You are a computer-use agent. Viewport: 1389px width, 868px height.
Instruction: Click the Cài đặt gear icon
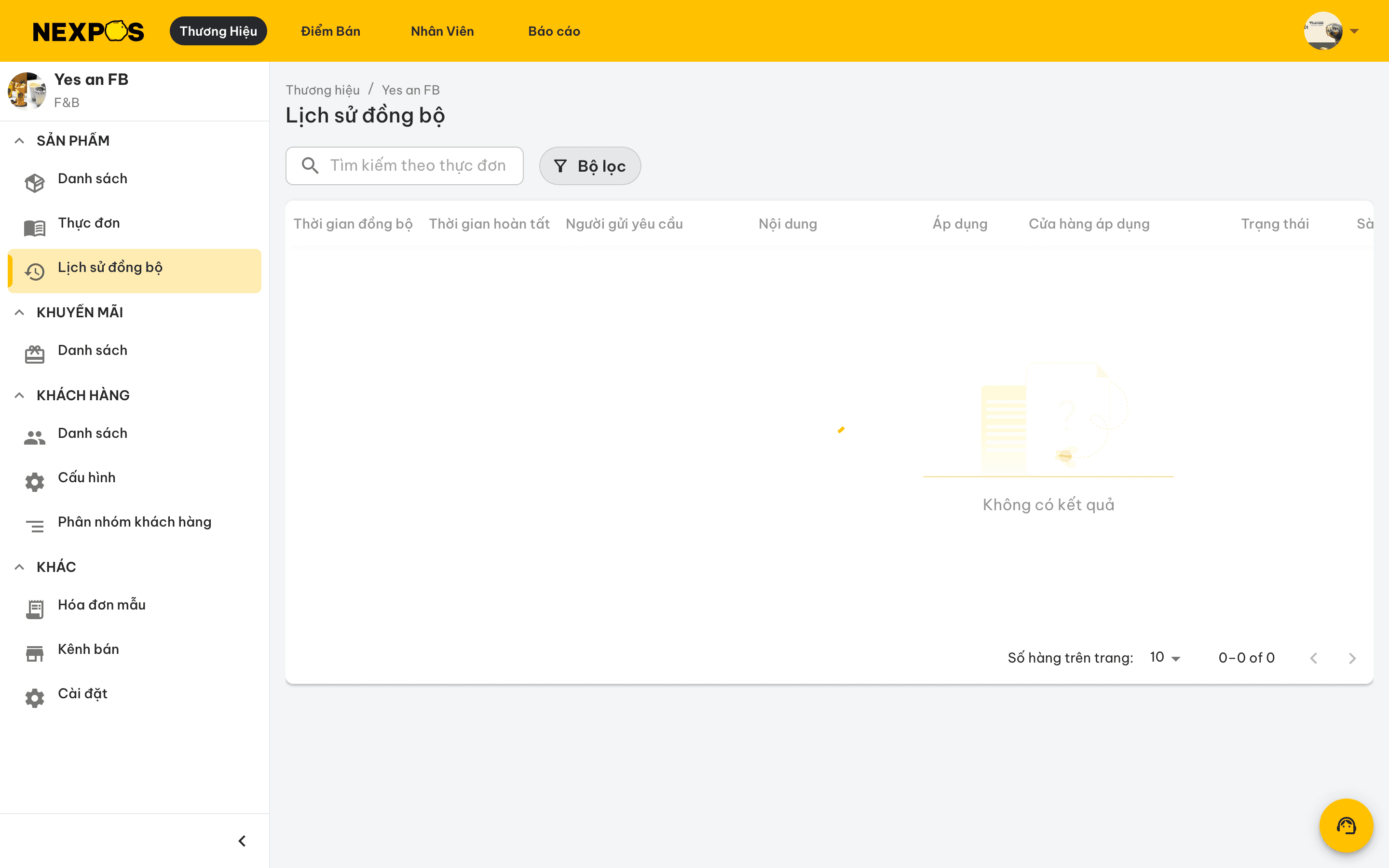pos(34,698)
